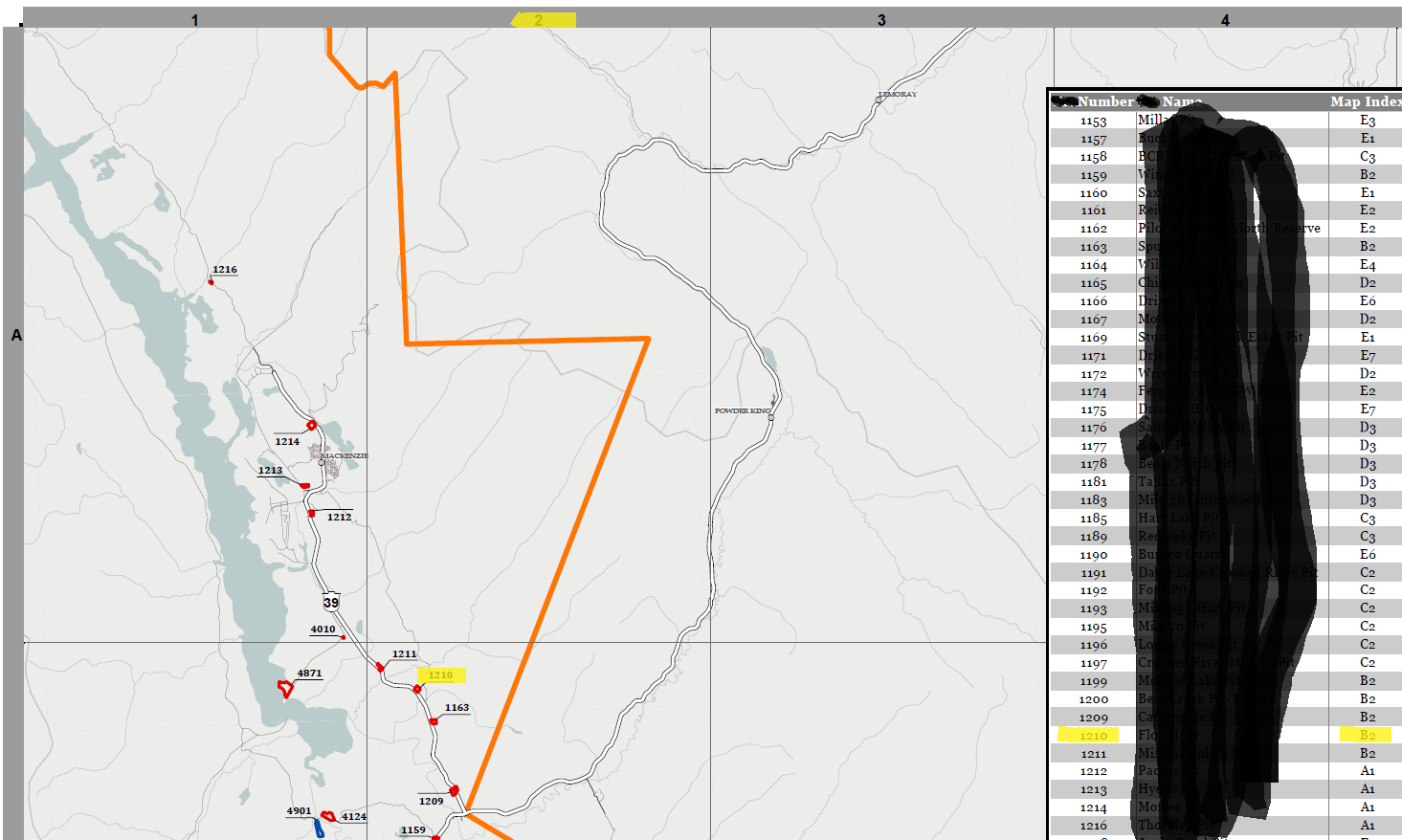Select map label 4010
This screenshot has height=840, width=1402.
point(323,629)
